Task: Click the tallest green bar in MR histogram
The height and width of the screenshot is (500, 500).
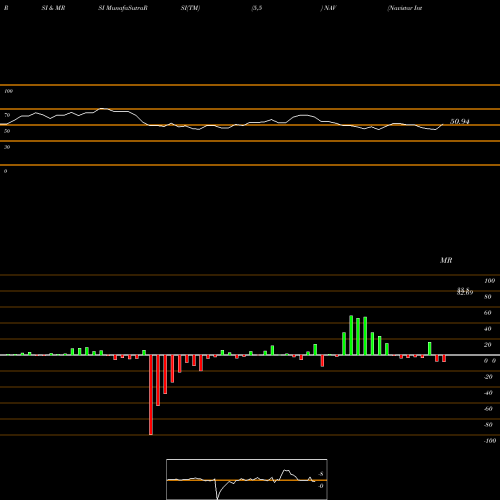Action: click(351, 335)
